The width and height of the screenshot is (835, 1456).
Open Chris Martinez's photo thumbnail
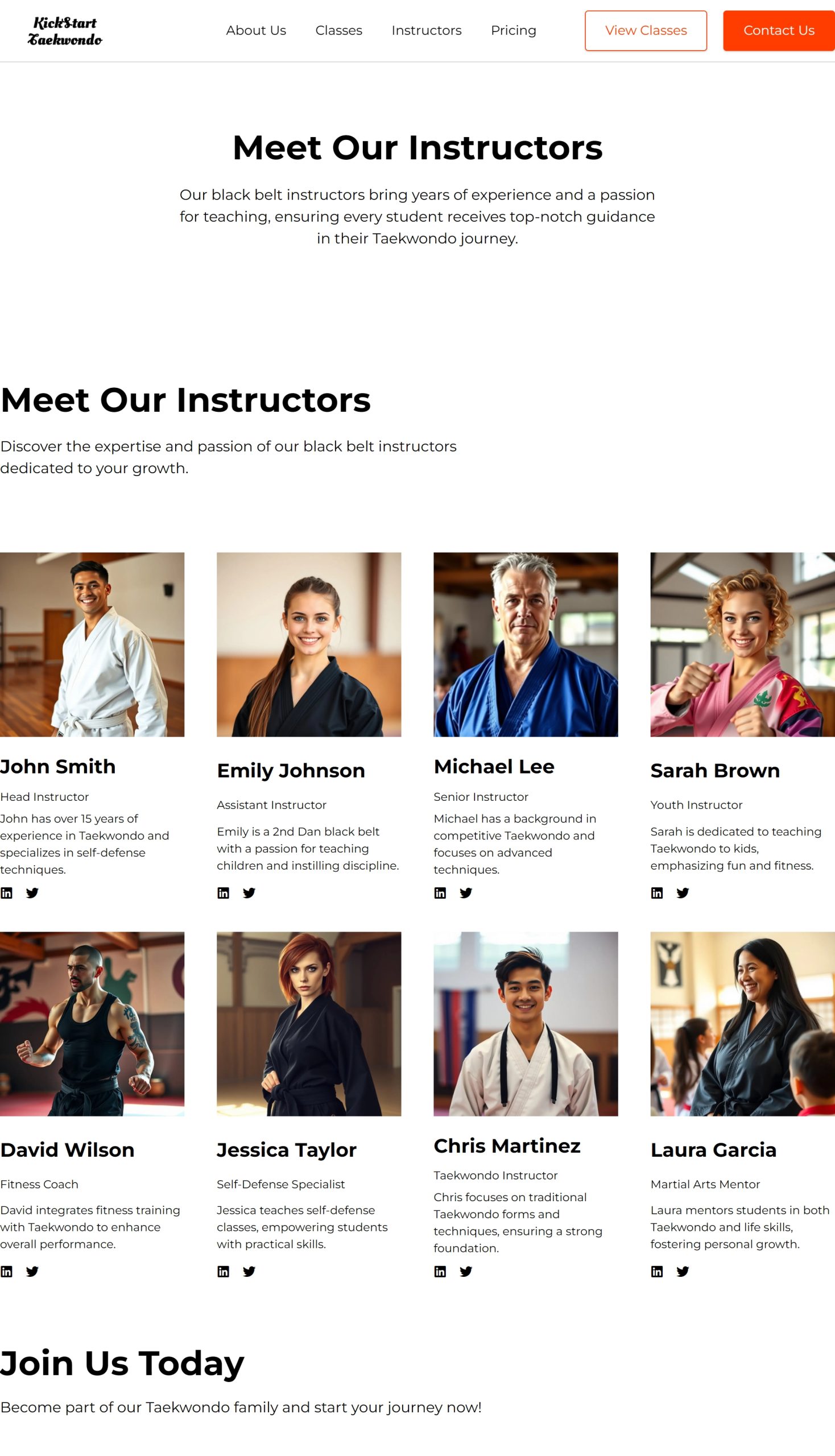(x=526, y=1024)
